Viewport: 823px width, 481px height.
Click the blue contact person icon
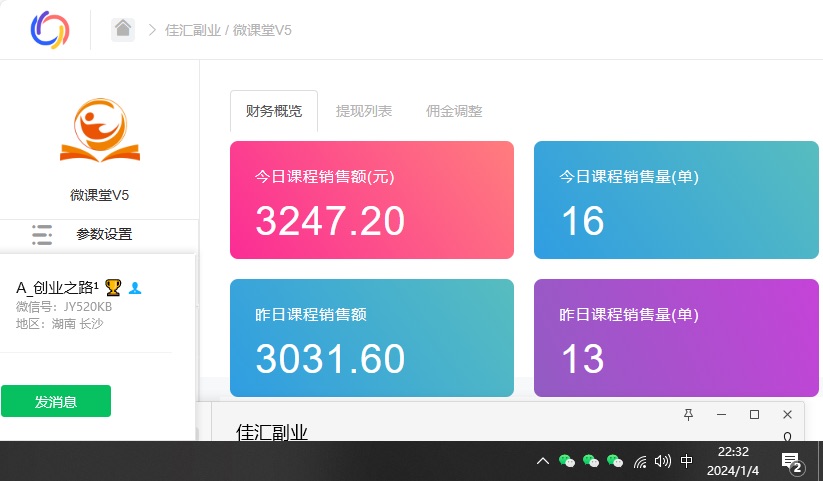(135, 288)
